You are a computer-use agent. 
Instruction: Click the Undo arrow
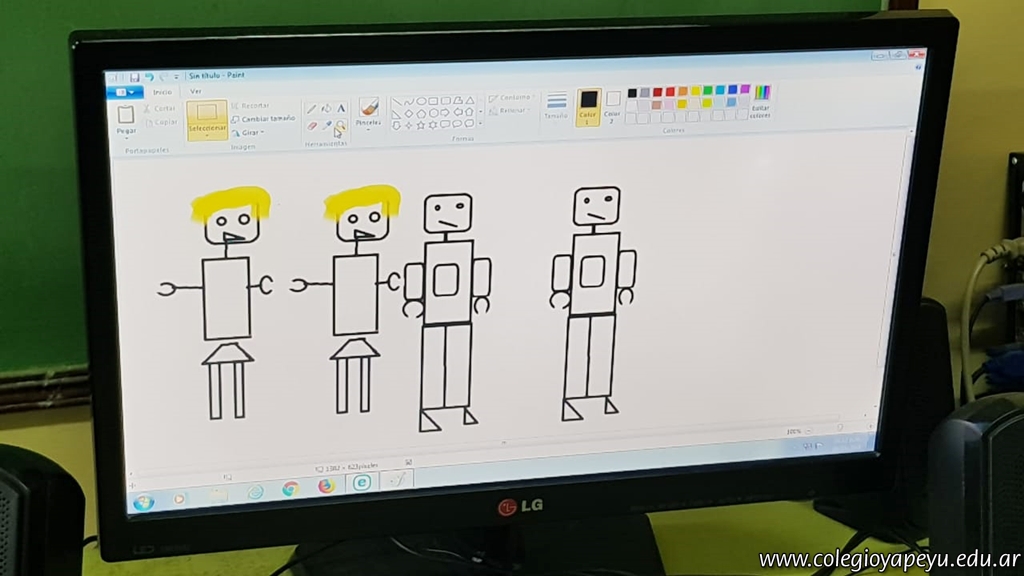[149, 77]
